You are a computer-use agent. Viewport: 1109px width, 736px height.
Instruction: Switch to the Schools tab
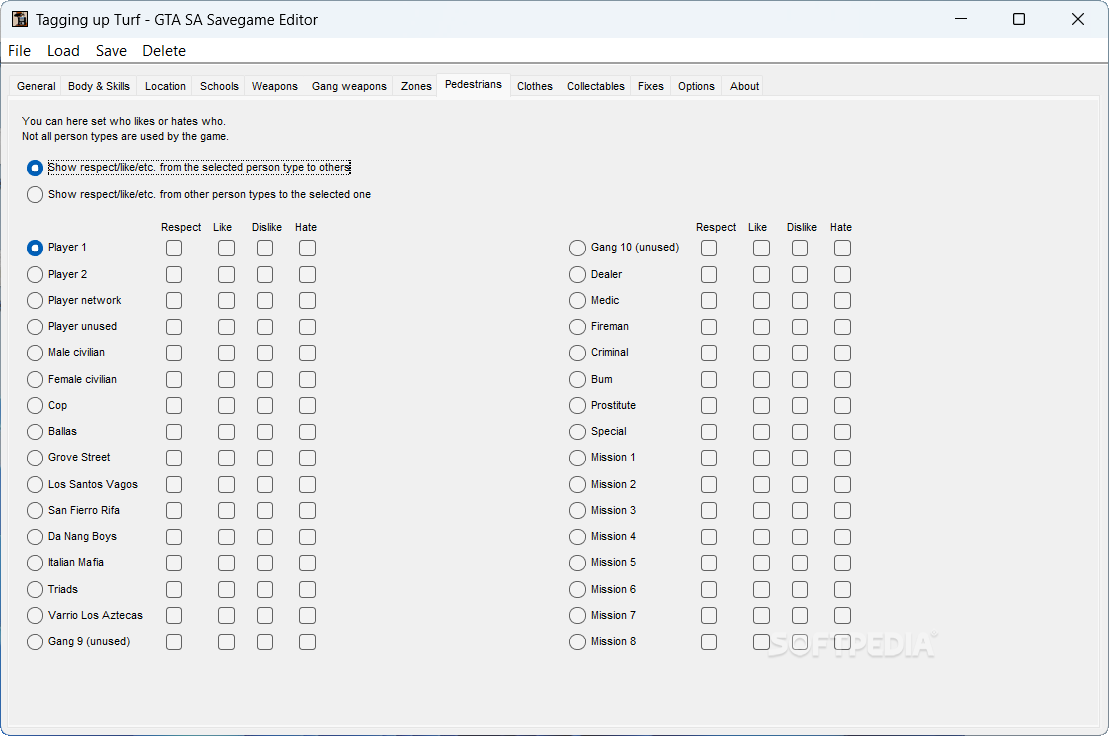pos(219,86)
